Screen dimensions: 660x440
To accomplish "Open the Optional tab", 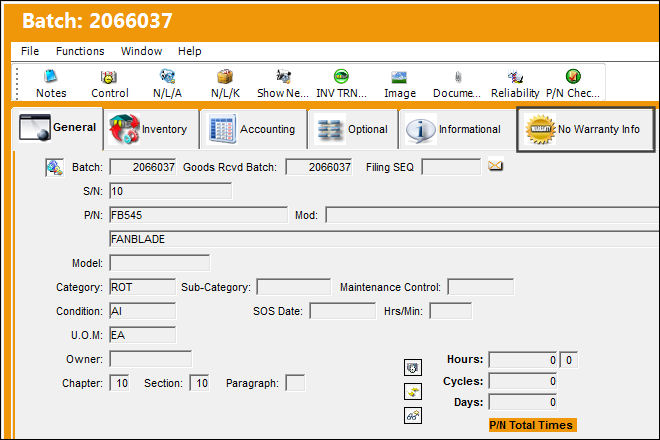I will coord(353,129).
